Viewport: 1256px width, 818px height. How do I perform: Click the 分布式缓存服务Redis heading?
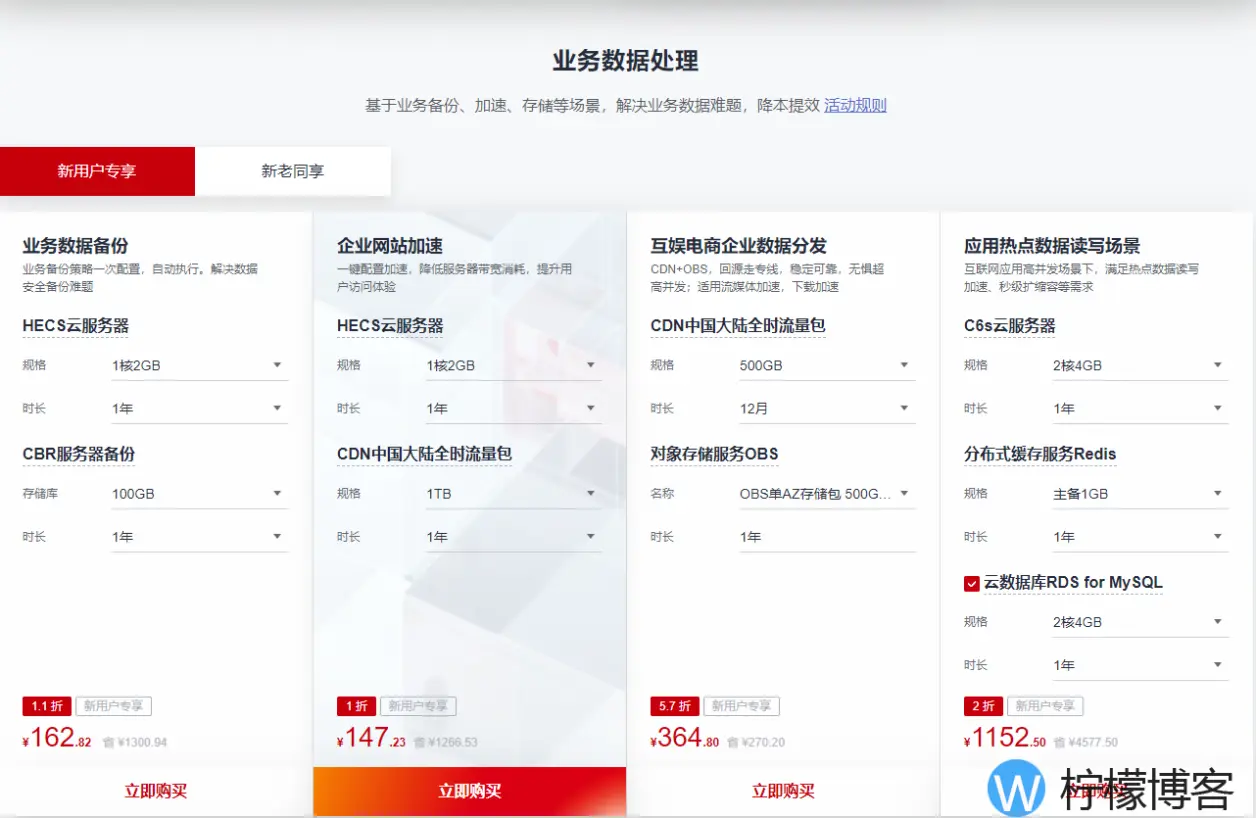point(1040,454)
